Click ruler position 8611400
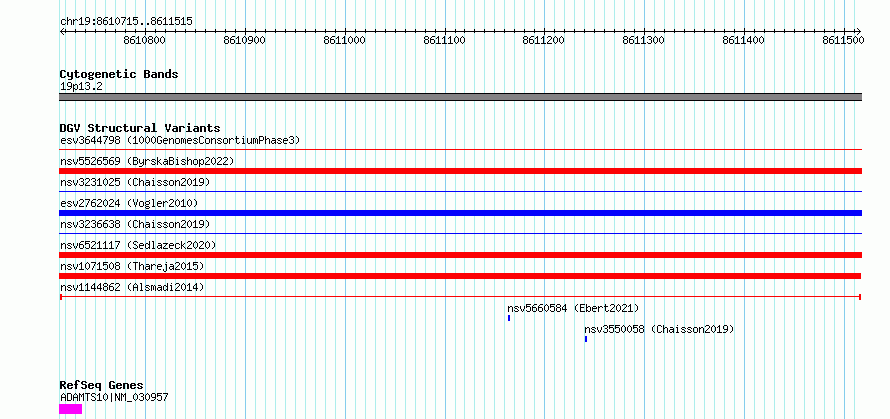890x419 pixels. point(744,40)
